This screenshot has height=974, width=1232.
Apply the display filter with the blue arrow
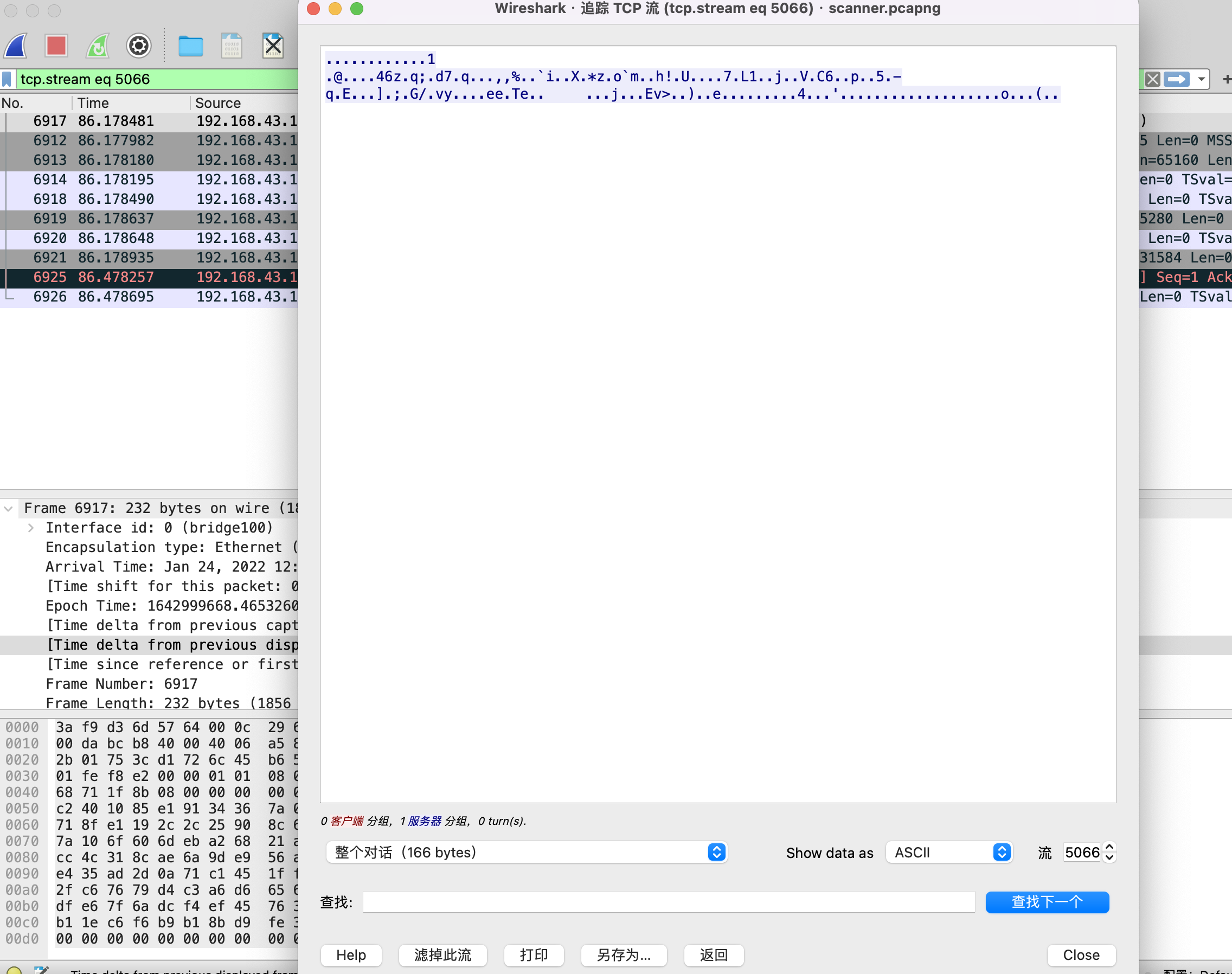[x=1177, y=79]
